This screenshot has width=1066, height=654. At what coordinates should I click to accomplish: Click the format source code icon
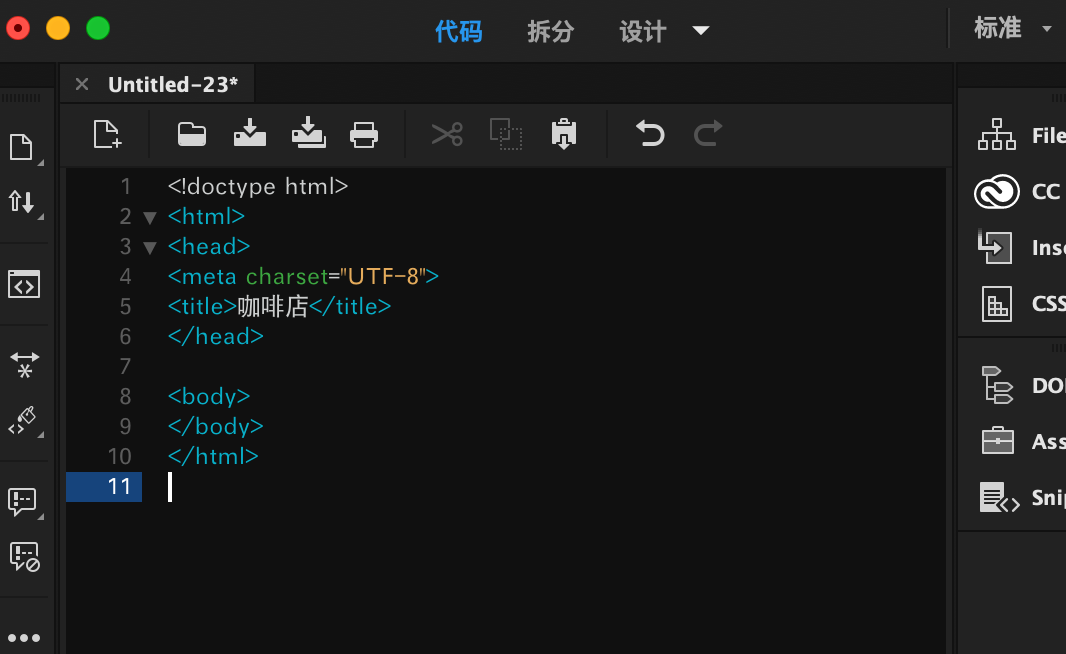pos(22,421)
